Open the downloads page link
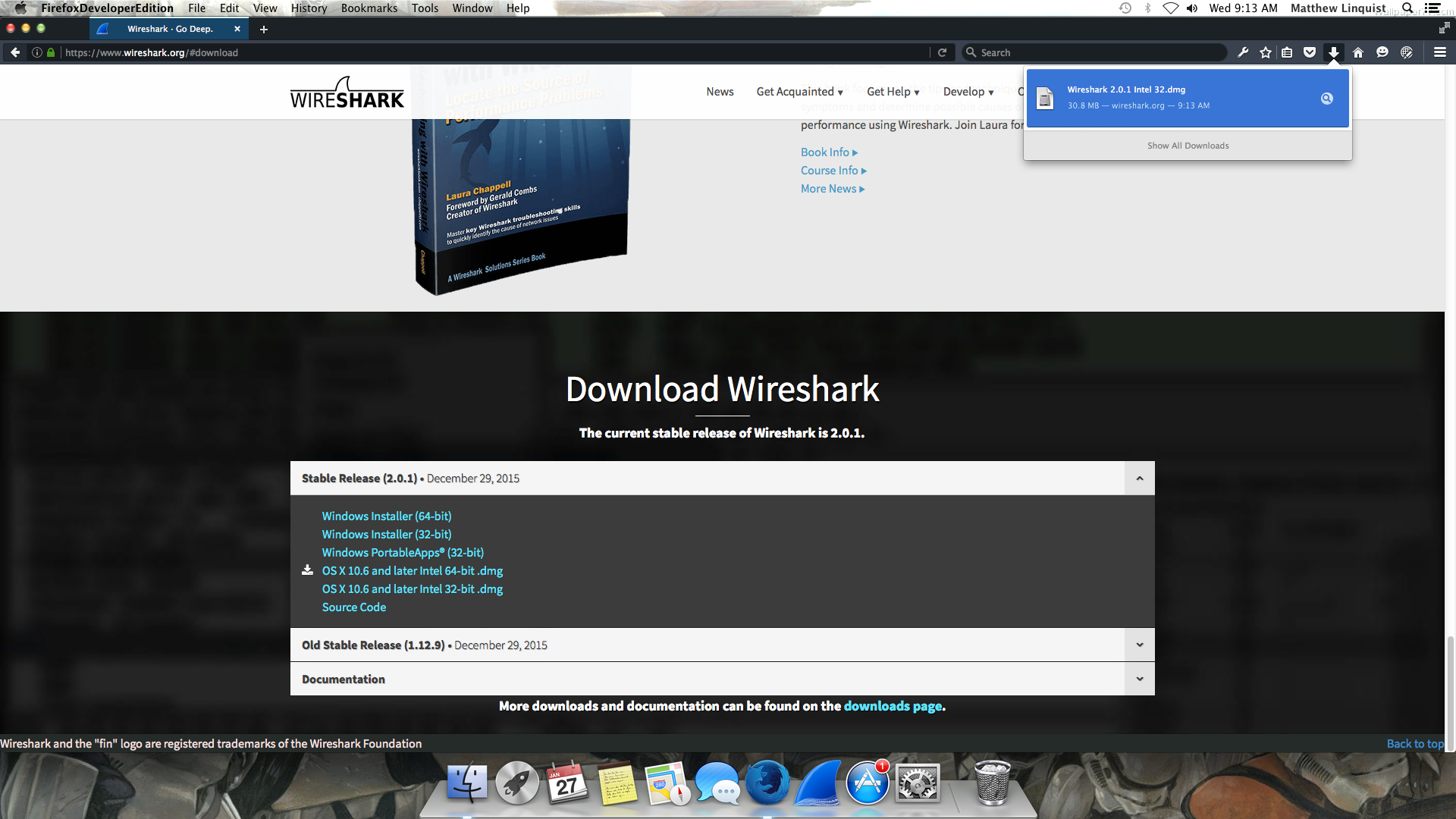1456x819 pixels. 893,706
